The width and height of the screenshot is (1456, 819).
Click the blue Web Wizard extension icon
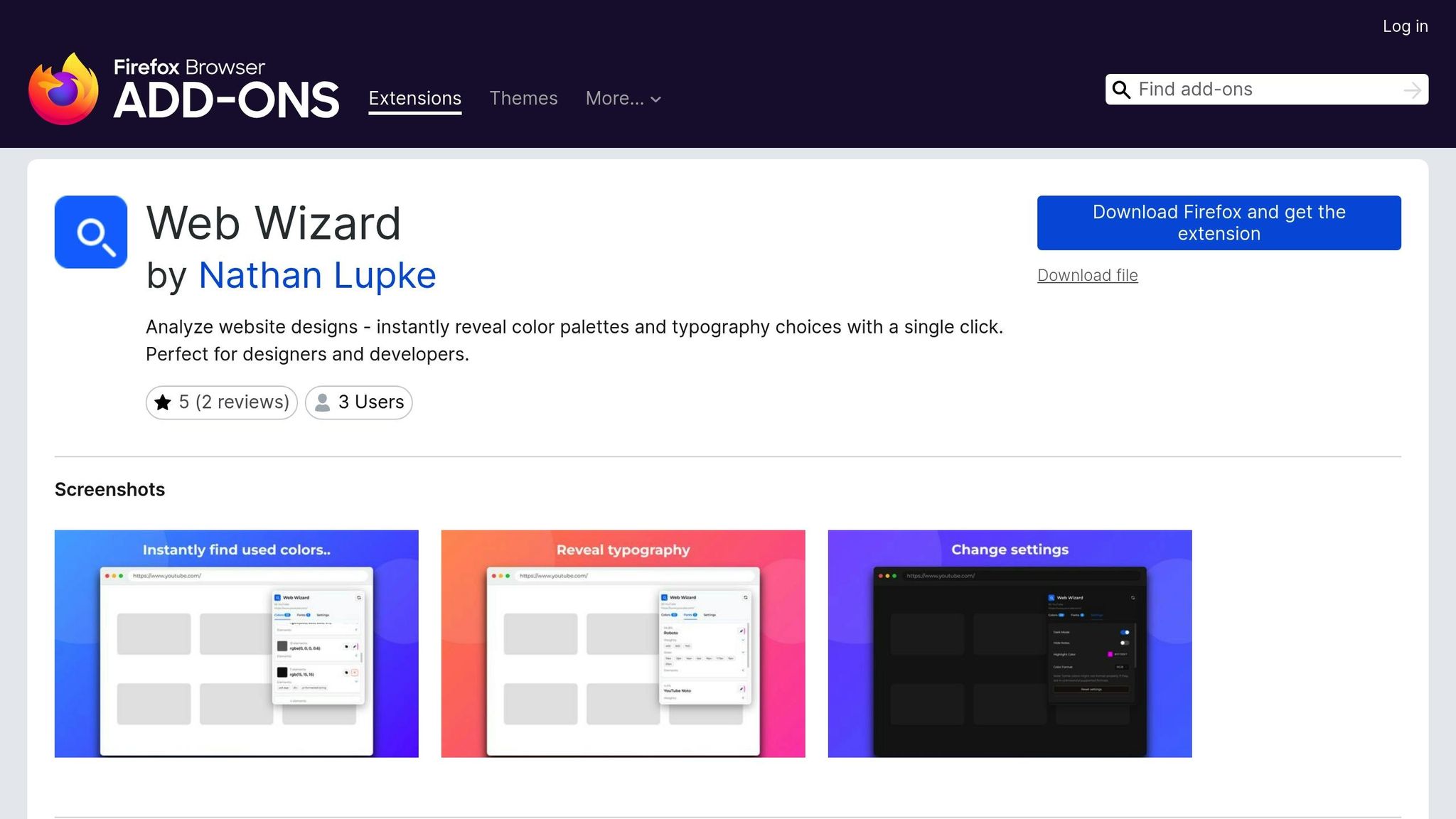[x=90, y=232]
